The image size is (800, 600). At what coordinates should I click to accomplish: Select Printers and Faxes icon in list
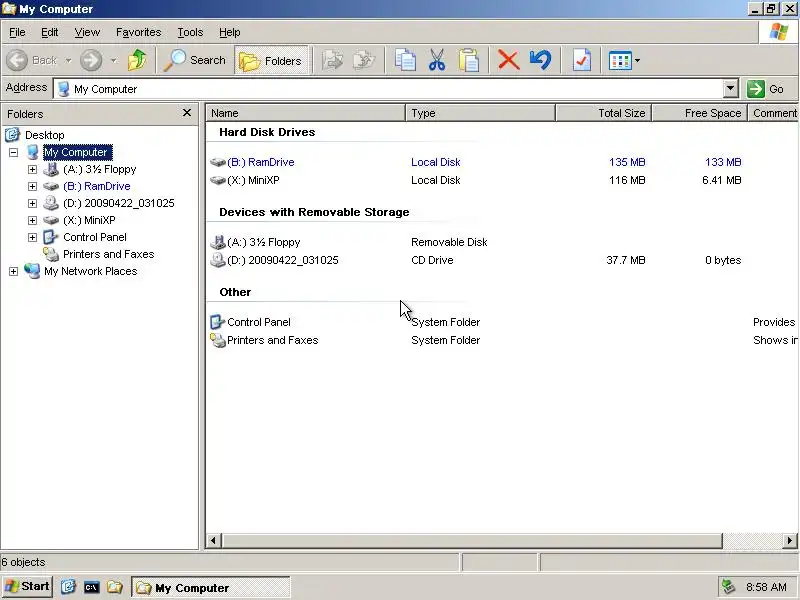tap(218, 340)
